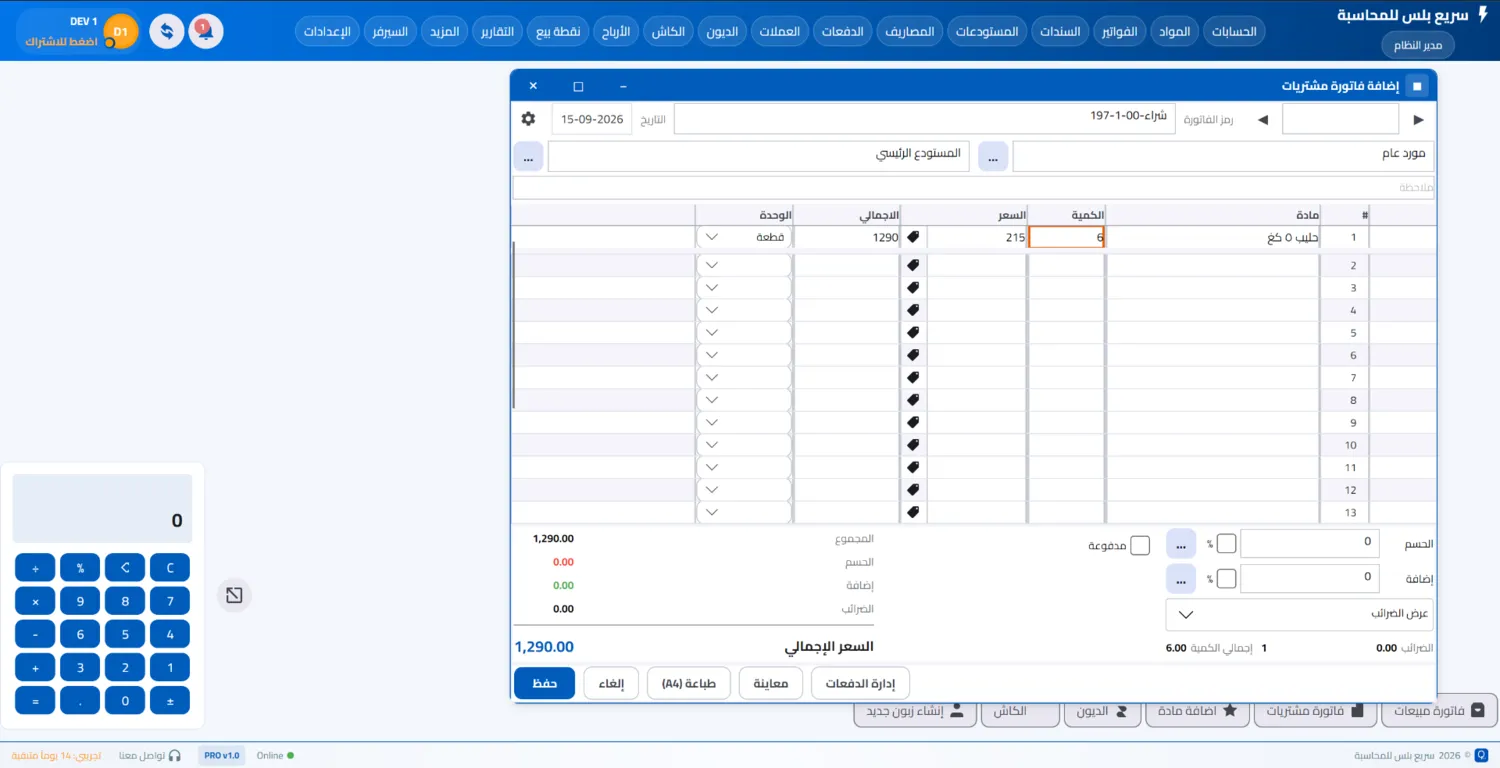This screenshot has width=1500, height=768.
Task: Go to the next invoice with the right arrow
Action: coord(1418,120)
